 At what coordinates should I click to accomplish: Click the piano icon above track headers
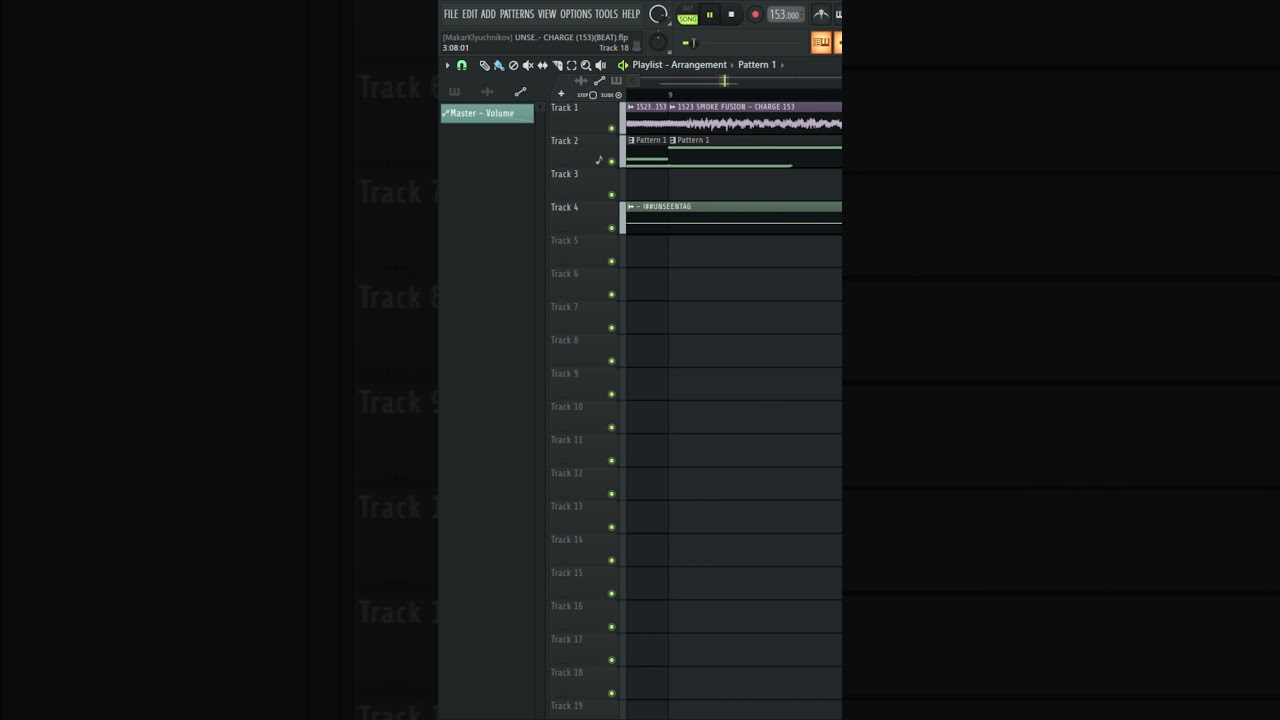point(616,81)
